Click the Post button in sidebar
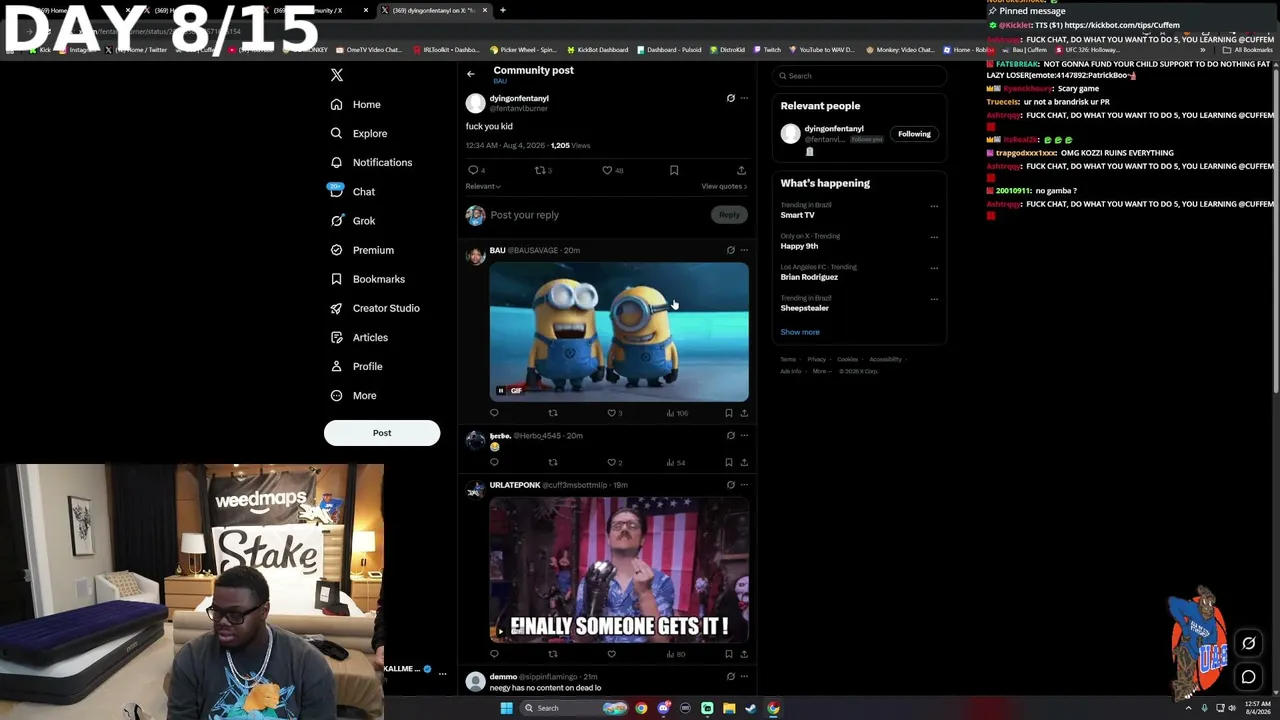This screenshot has height=720, width=1280. pyautogui.click(x=382, y=433)
